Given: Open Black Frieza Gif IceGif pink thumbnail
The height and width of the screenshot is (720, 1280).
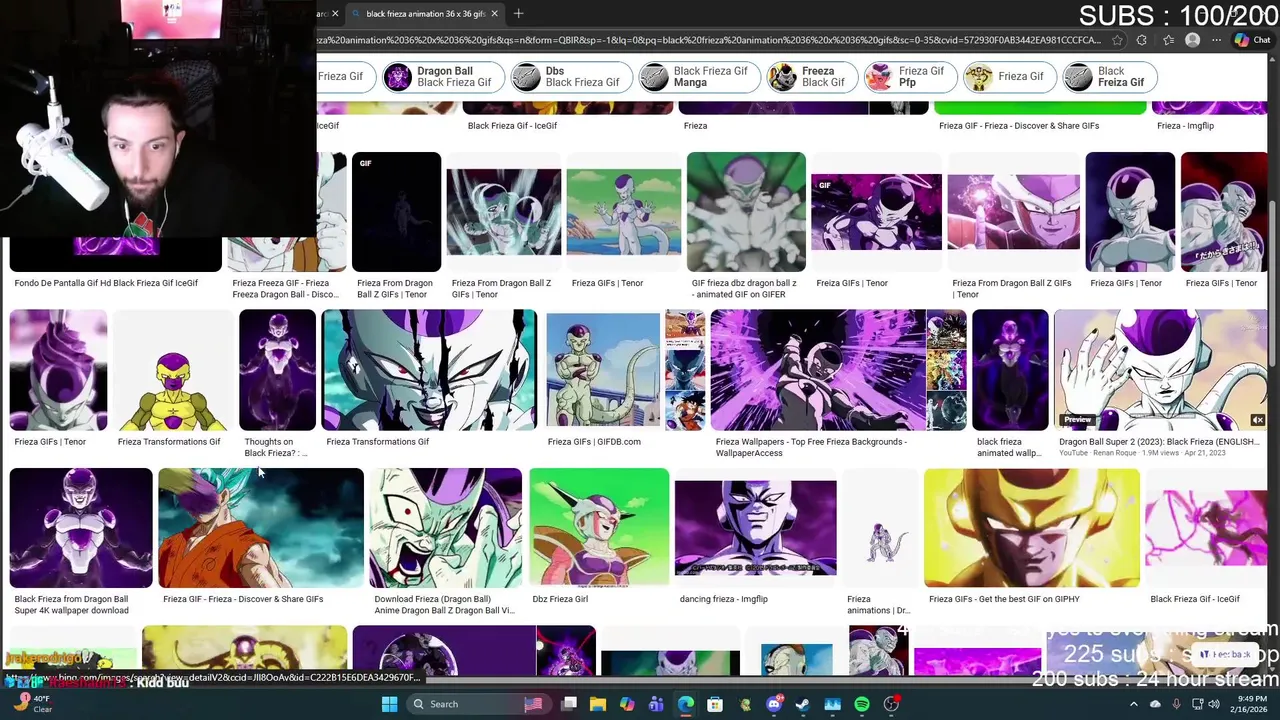Looking at the screenshot, I should [x=1206, y=528].
